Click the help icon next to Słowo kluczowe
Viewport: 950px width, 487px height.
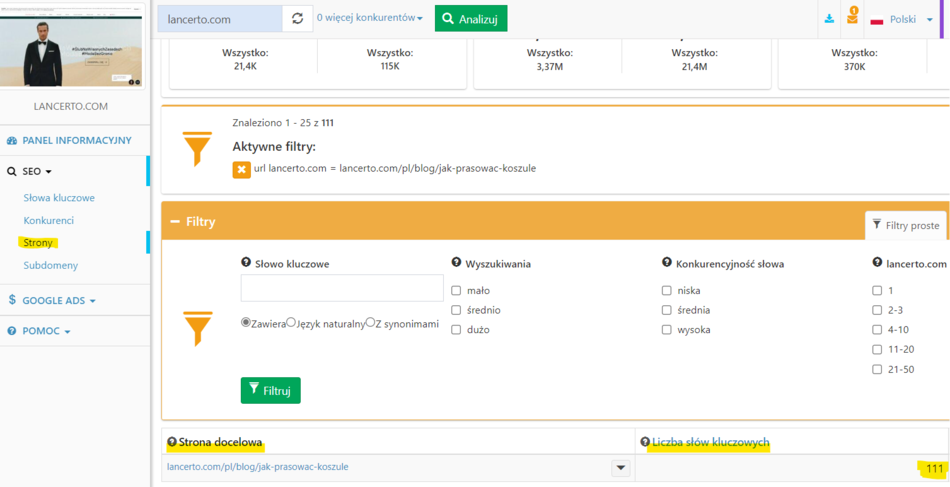tap(246, 263)
